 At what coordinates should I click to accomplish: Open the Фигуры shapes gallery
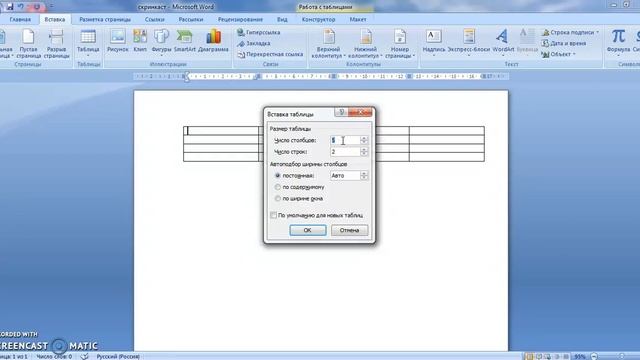point(161,42)
